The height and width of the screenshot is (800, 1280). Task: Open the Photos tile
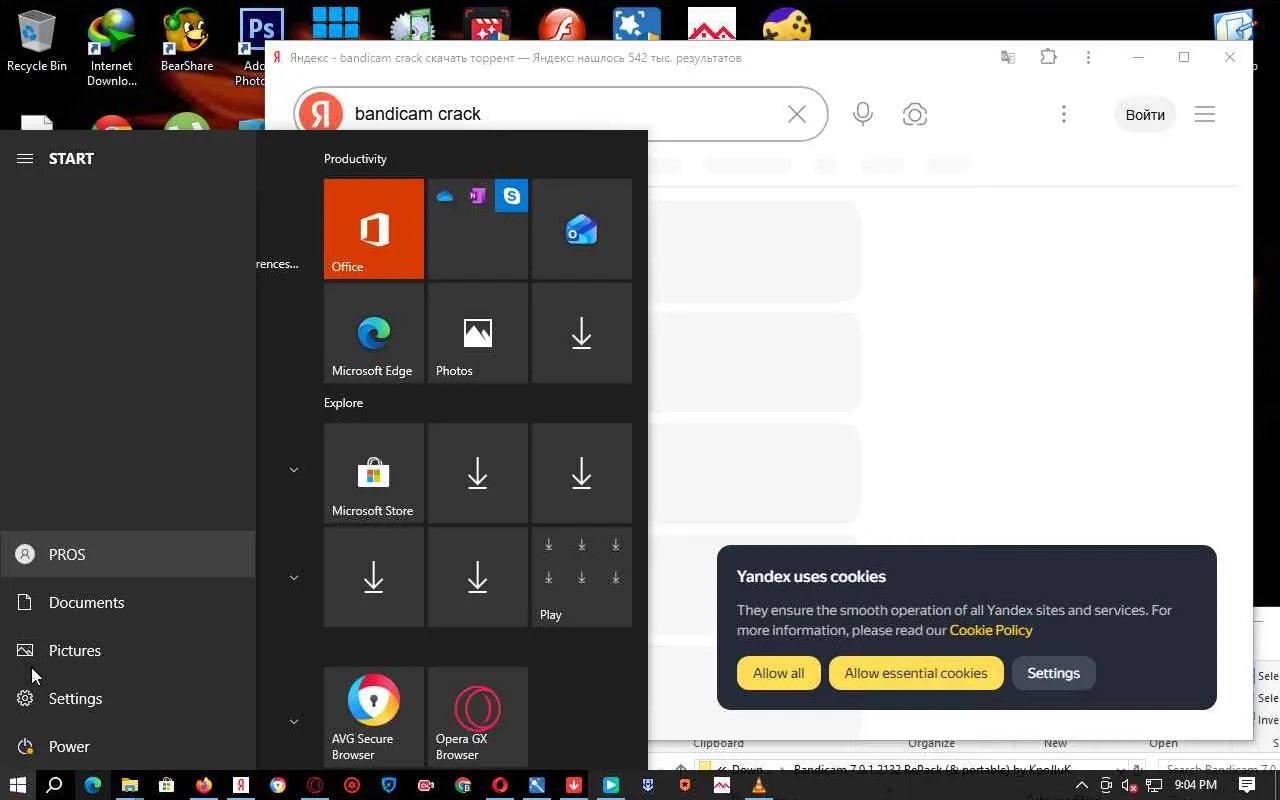[x=478, y=333]
